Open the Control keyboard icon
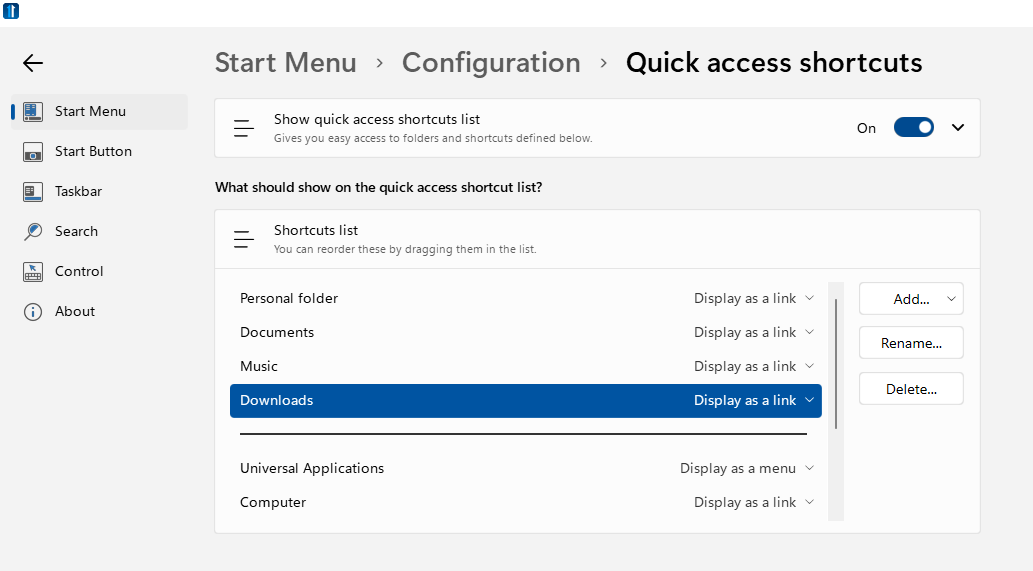 pyautogui.click(x=33, y=271)
